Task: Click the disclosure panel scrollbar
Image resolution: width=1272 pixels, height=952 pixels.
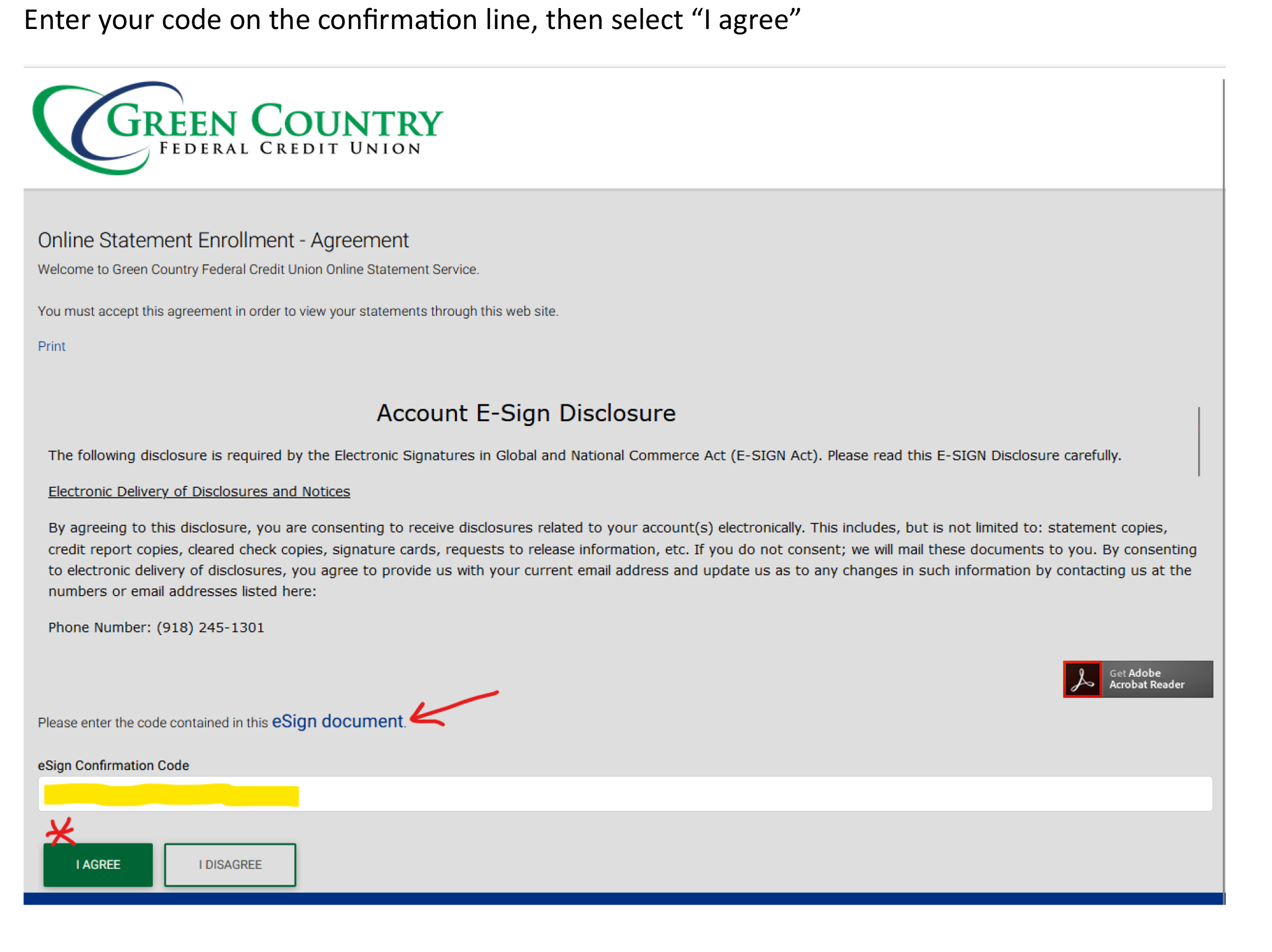Action: 1199,441
